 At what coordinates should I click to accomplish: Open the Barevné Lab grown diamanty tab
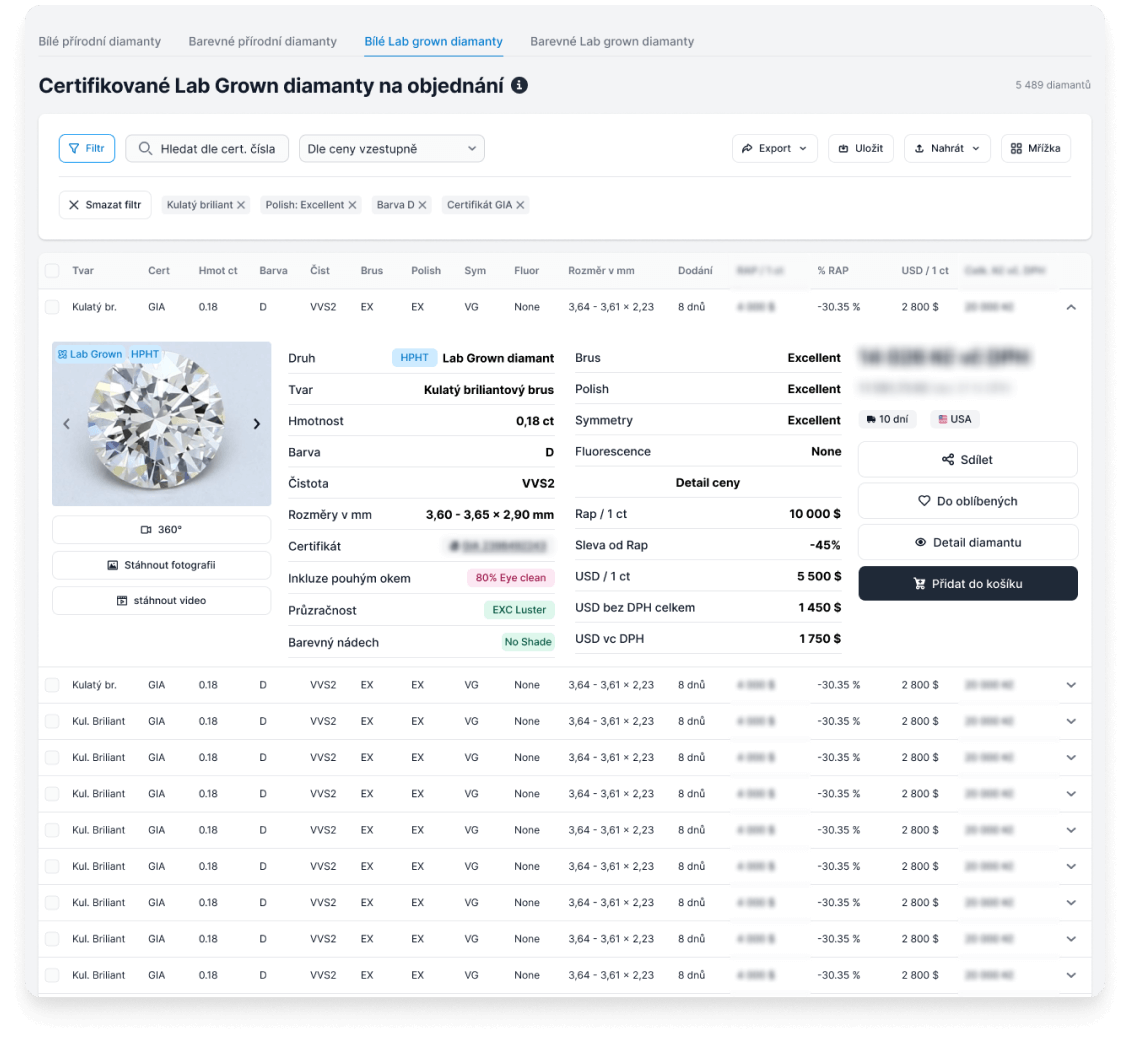click(611, 42)
